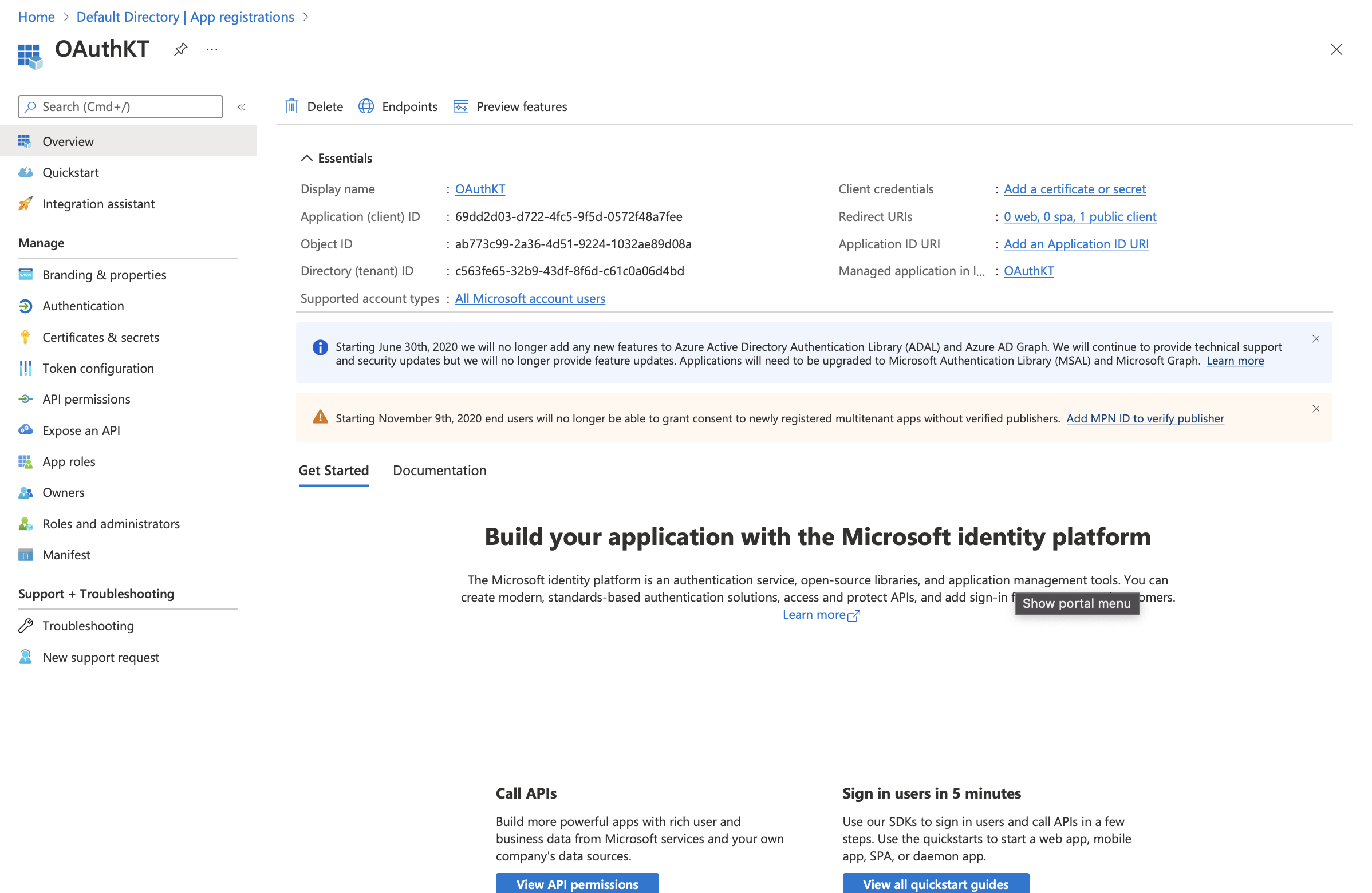Click the Application (client) ID value
The width and height of the screenshot is (1372, 893).
pyautogui.click(x=569, y=216)
